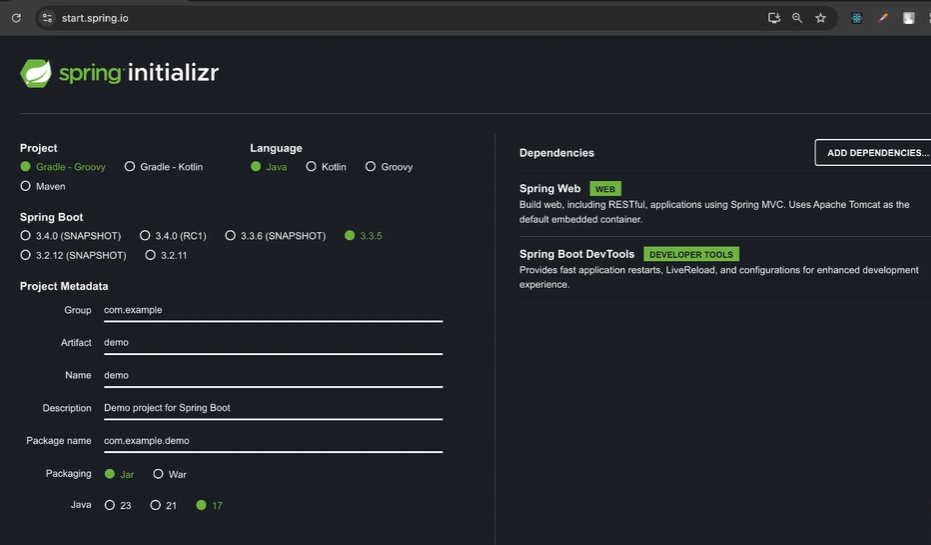The width and height of the screenshot is (931, 545).
Task: Click the DEVELOPER TOOLS tag badge
Action: [x=691, y=254]
